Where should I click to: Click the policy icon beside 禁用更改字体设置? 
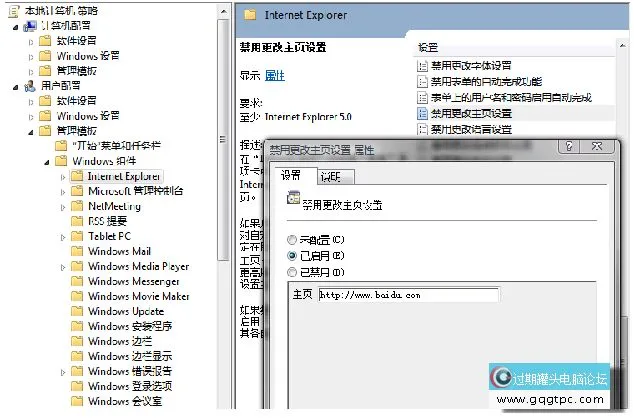422,66
